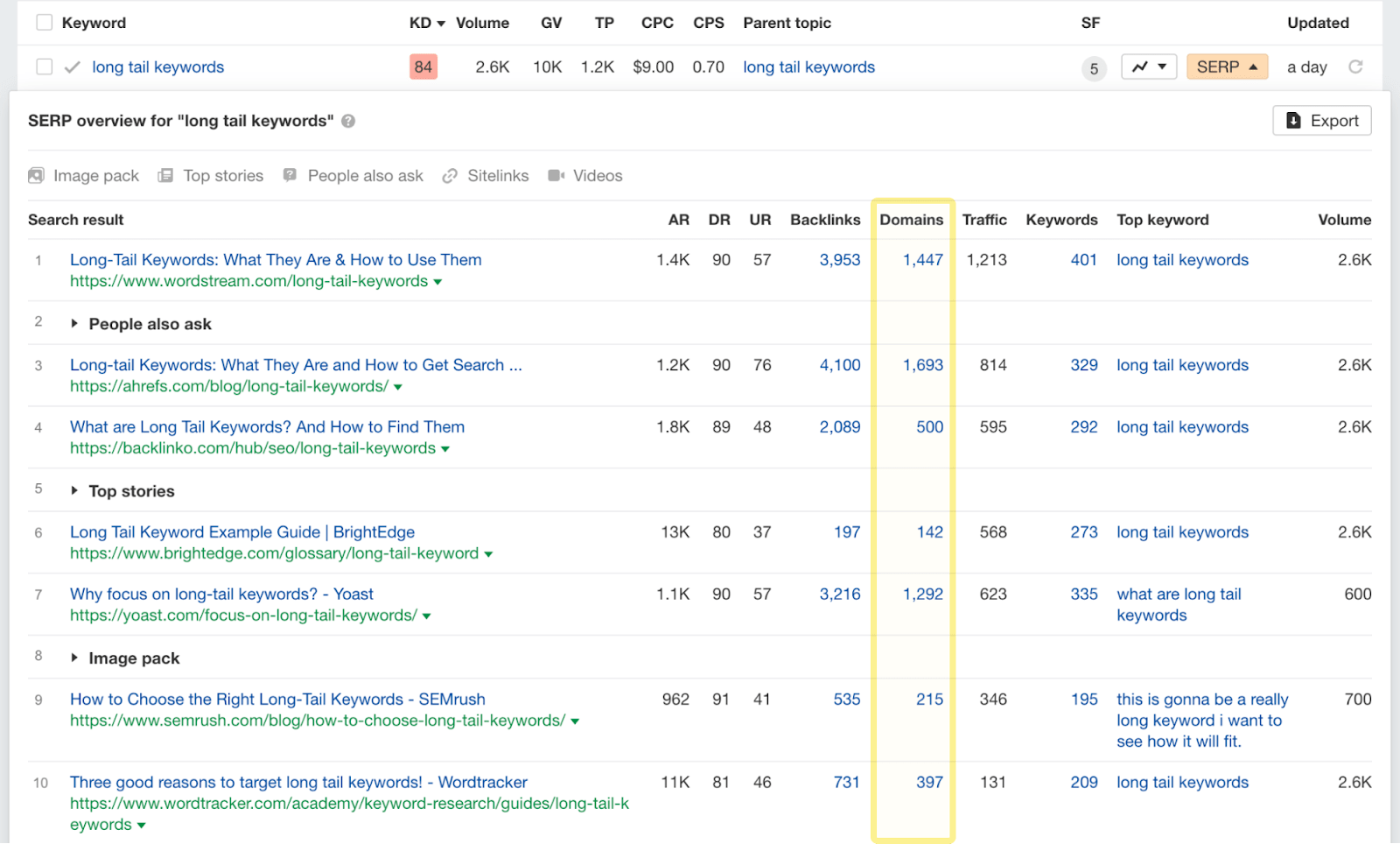Click the refresh icon next to 'a day'
This screenshot has width=1400, height=844.
(x=1355, y=67)
